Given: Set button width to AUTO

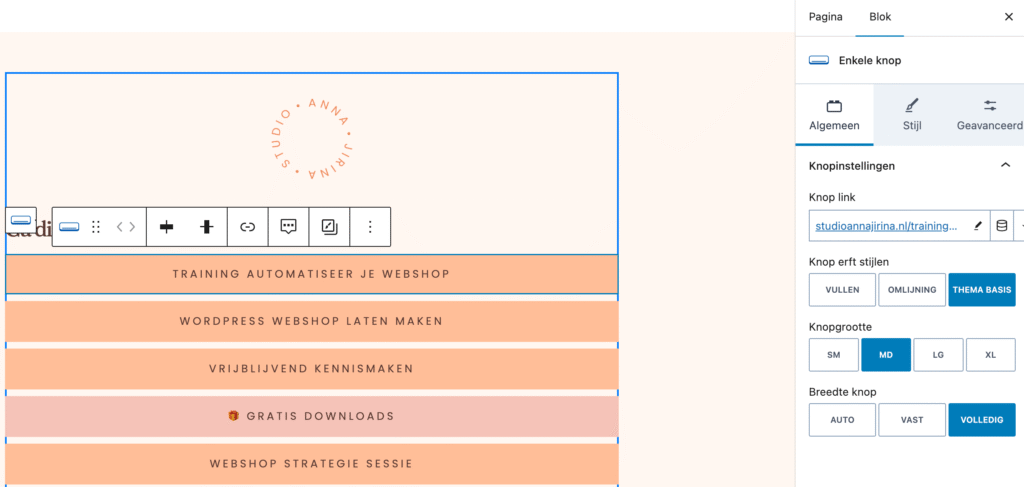Looking at the screenshot, I should [x=842, y=420].
